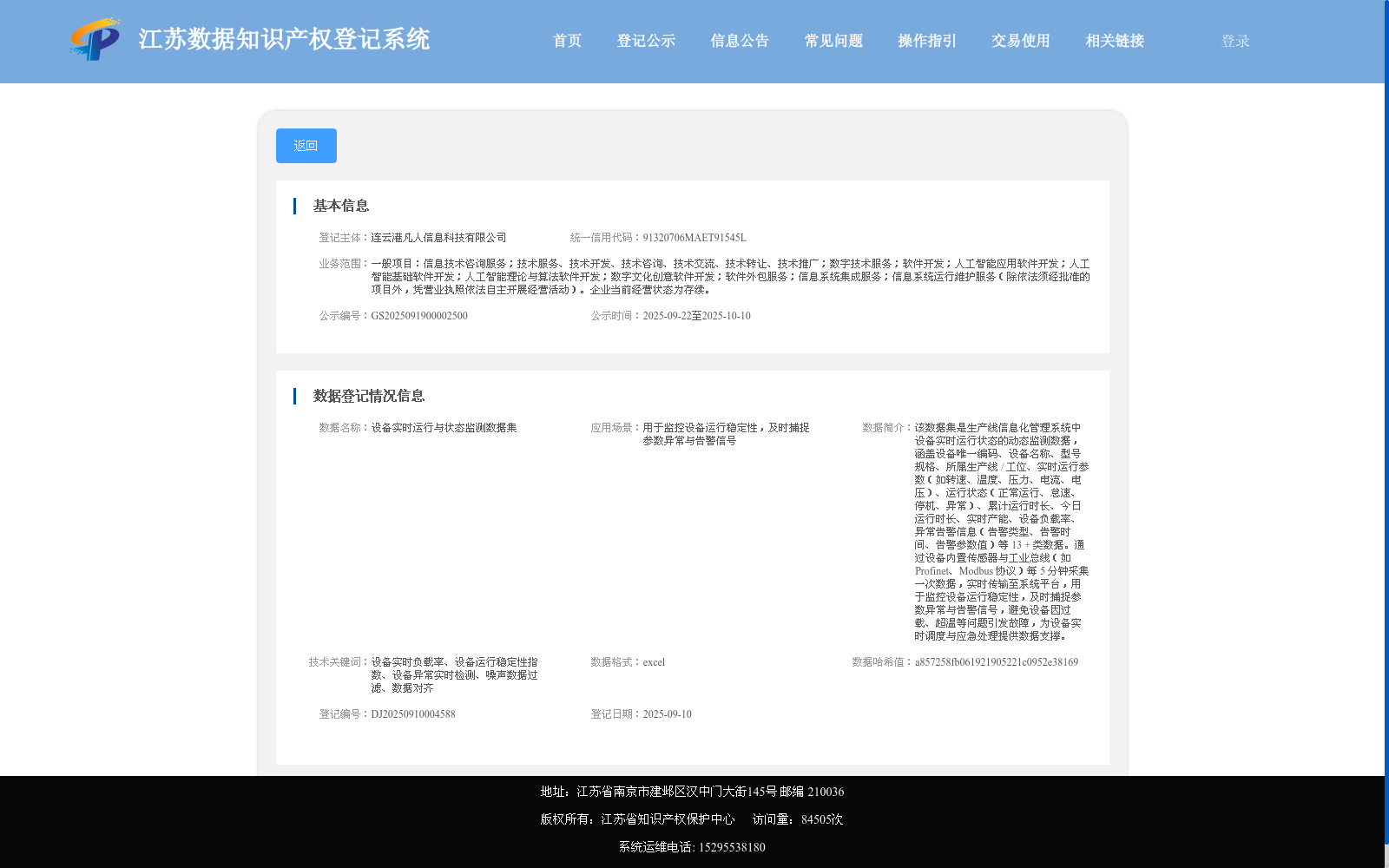
Task: Select registration date 2025-09-10
Action: click(x=668, y=714)
